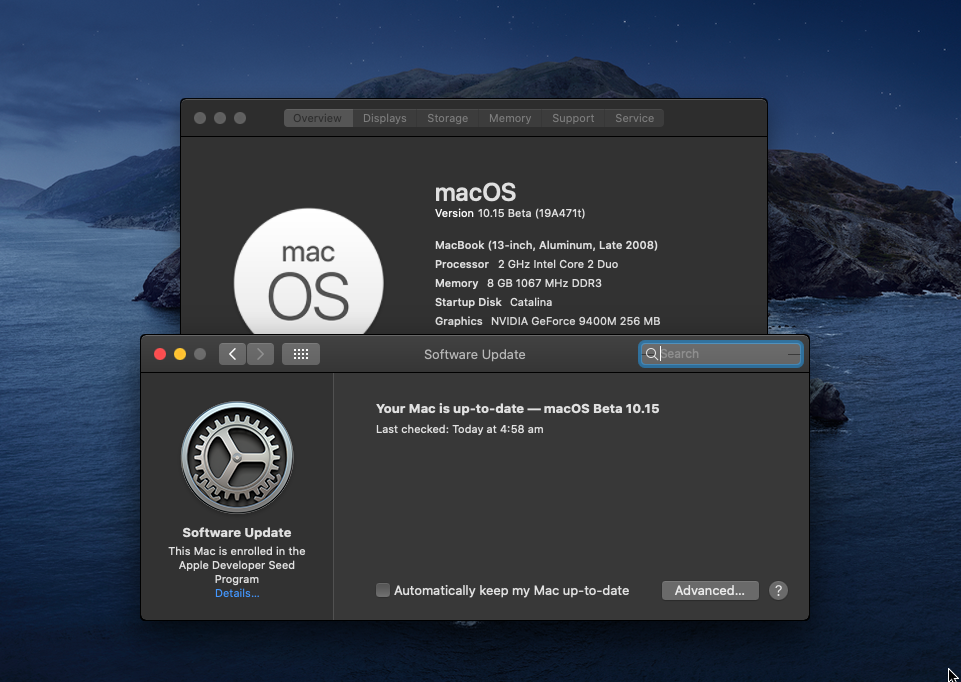Click the Software Update window title
Screen dimensions: 961x682
coord(474,354)
